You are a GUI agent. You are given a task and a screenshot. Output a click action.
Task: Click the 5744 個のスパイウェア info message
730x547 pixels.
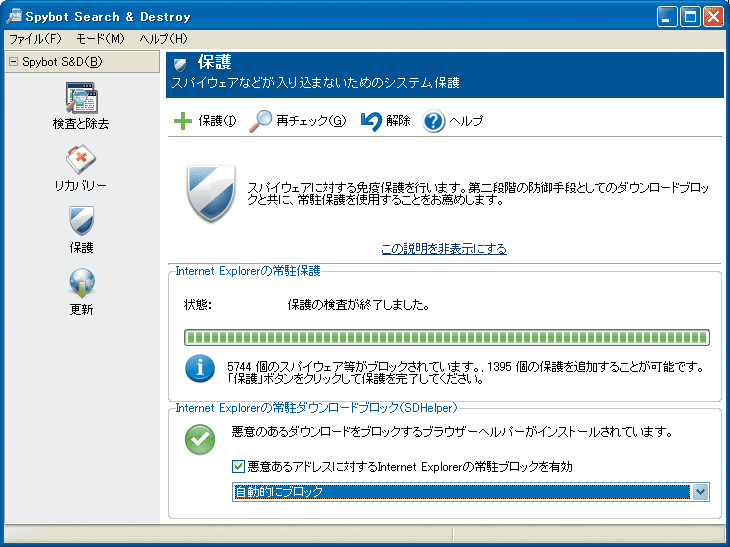pos(466,373)
